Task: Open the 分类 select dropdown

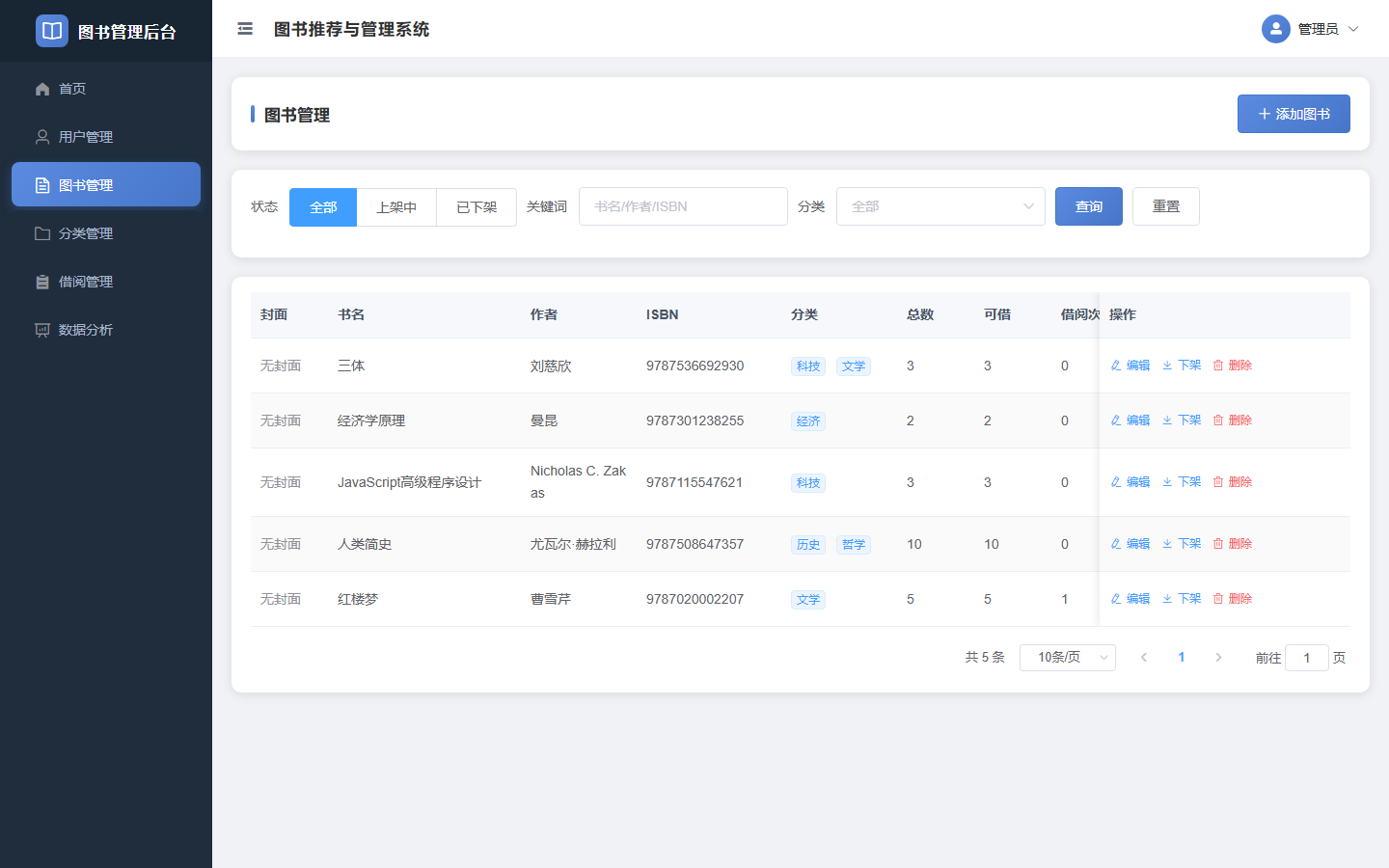Action: (x=940, y=206)
